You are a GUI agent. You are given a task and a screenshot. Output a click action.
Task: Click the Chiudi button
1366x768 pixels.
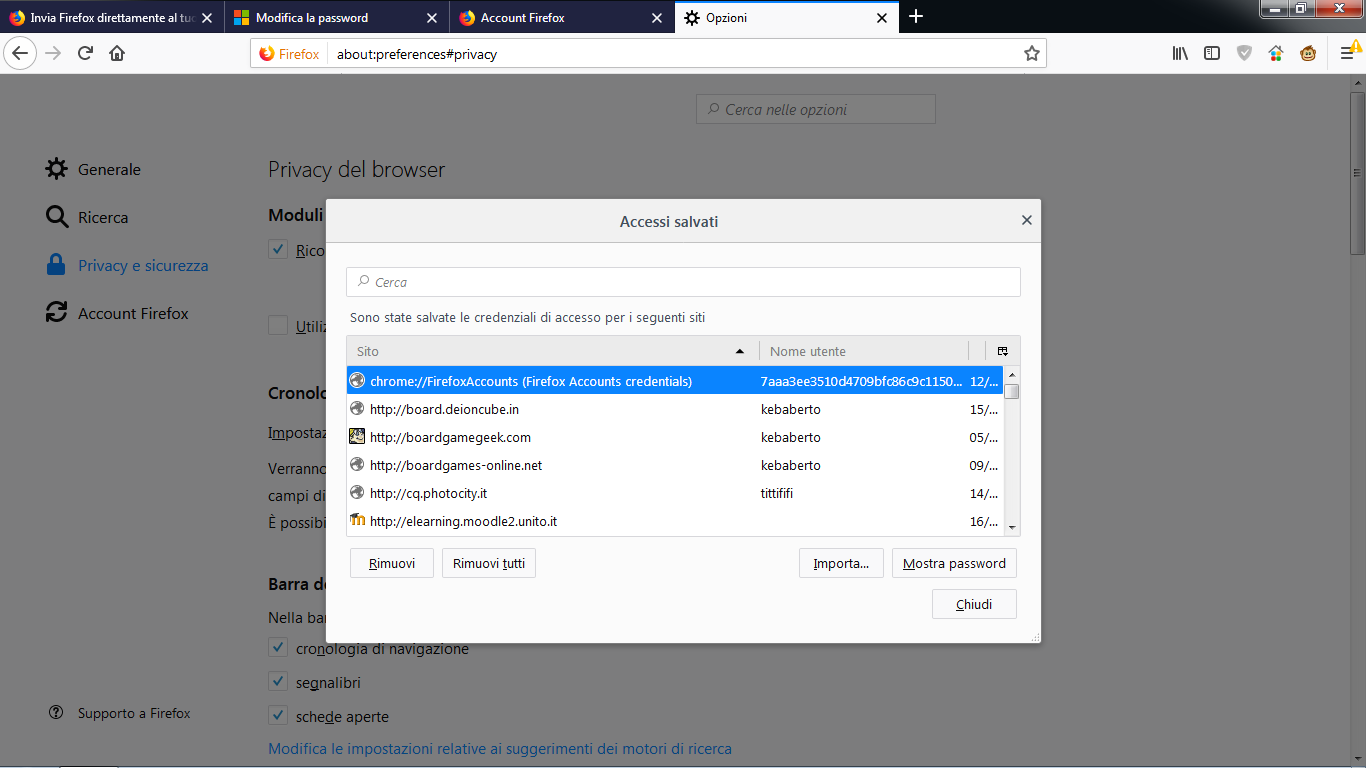point(974,604)
